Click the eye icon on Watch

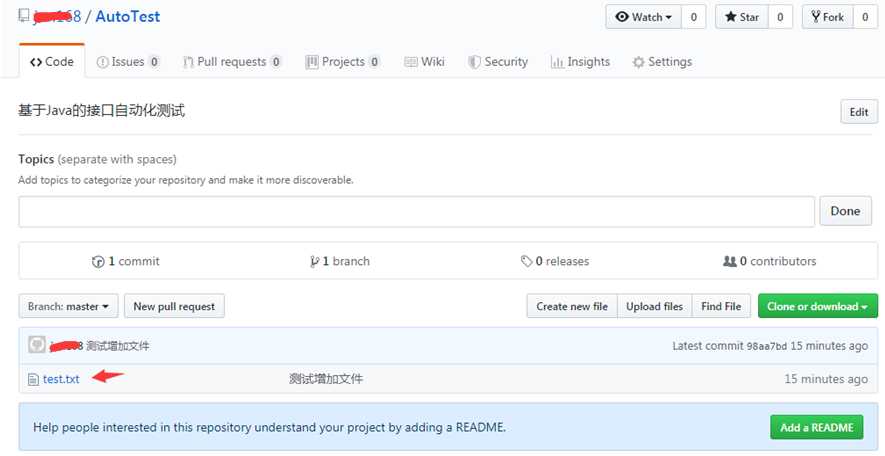(622, 17)
